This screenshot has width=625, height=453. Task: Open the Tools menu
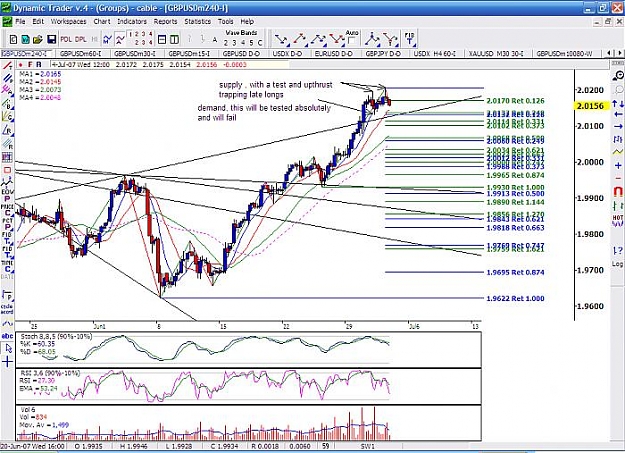click(x=225, y=22)
